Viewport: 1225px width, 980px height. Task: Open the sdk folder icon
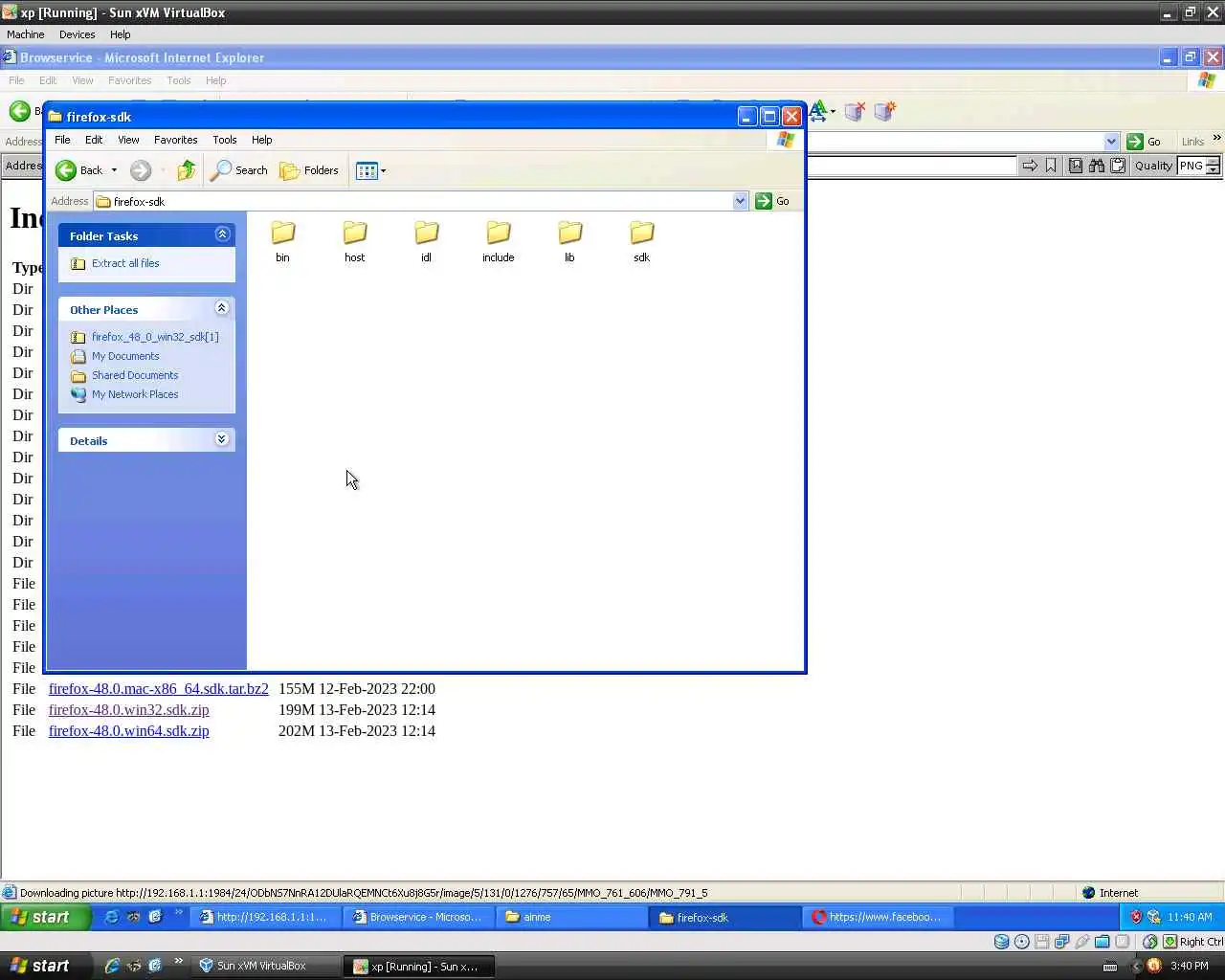(642, 233)
